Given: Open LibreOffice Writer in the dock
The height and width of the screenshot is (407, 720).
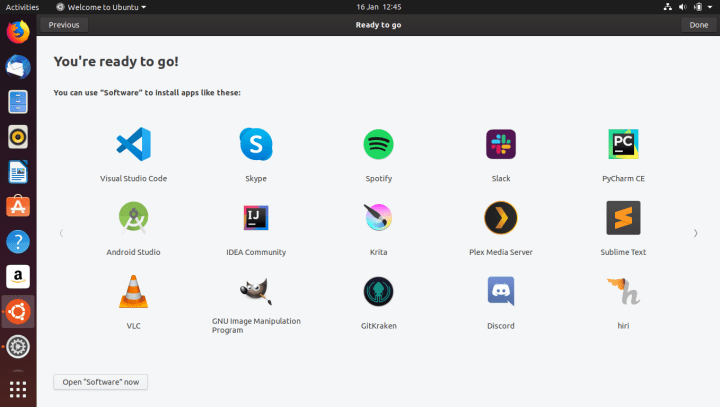Looking at the screenshot, I should tap(18, 172).
